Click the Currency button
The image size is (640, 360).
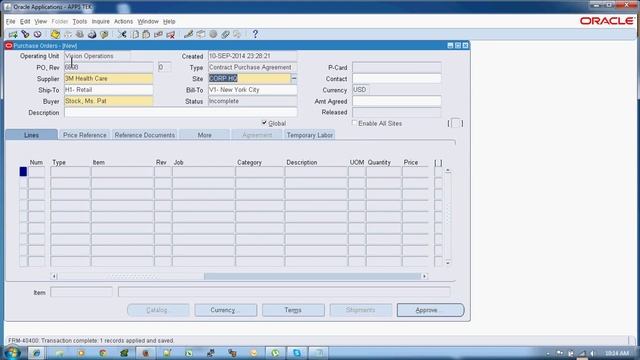point(226,310)
